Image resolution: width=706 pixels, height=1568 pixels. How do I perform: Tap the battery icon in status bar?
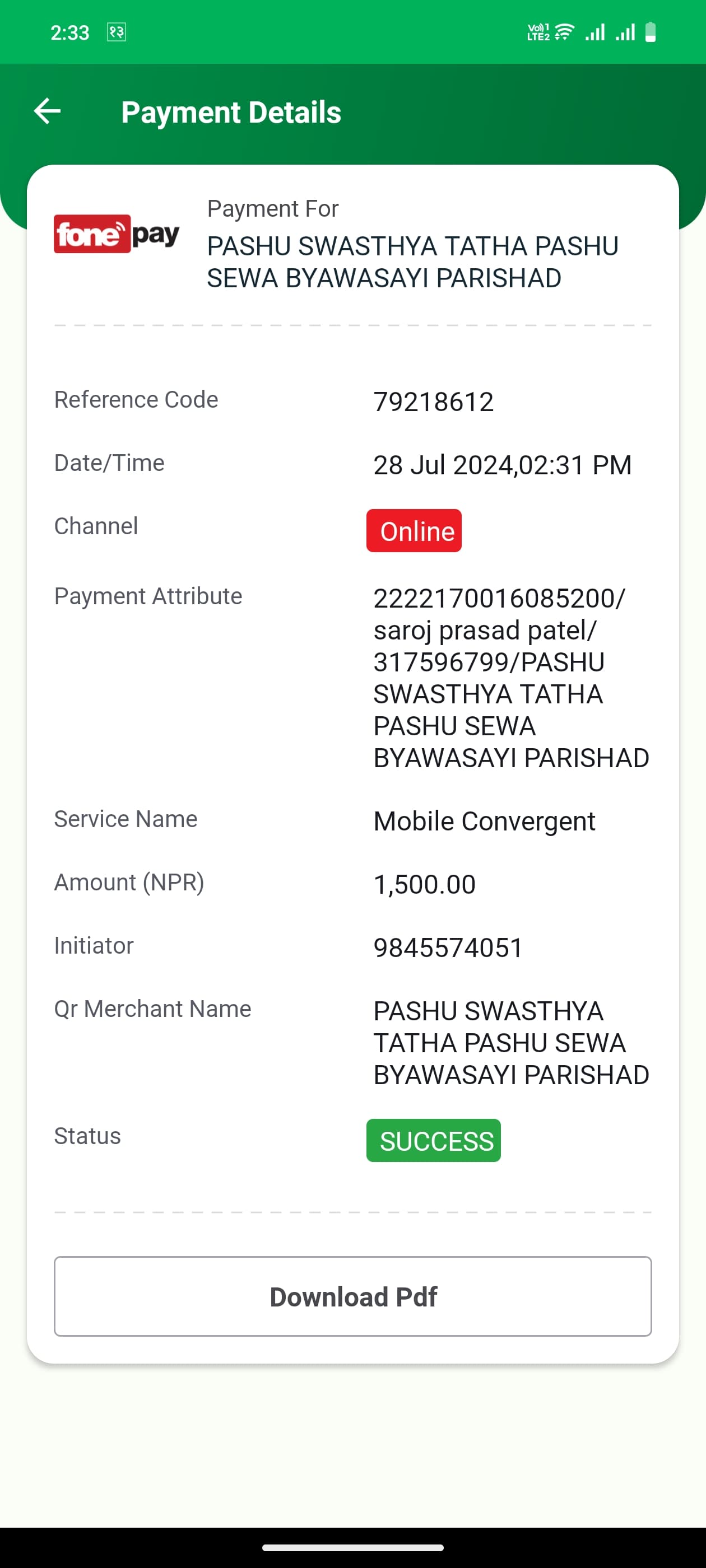651,32
